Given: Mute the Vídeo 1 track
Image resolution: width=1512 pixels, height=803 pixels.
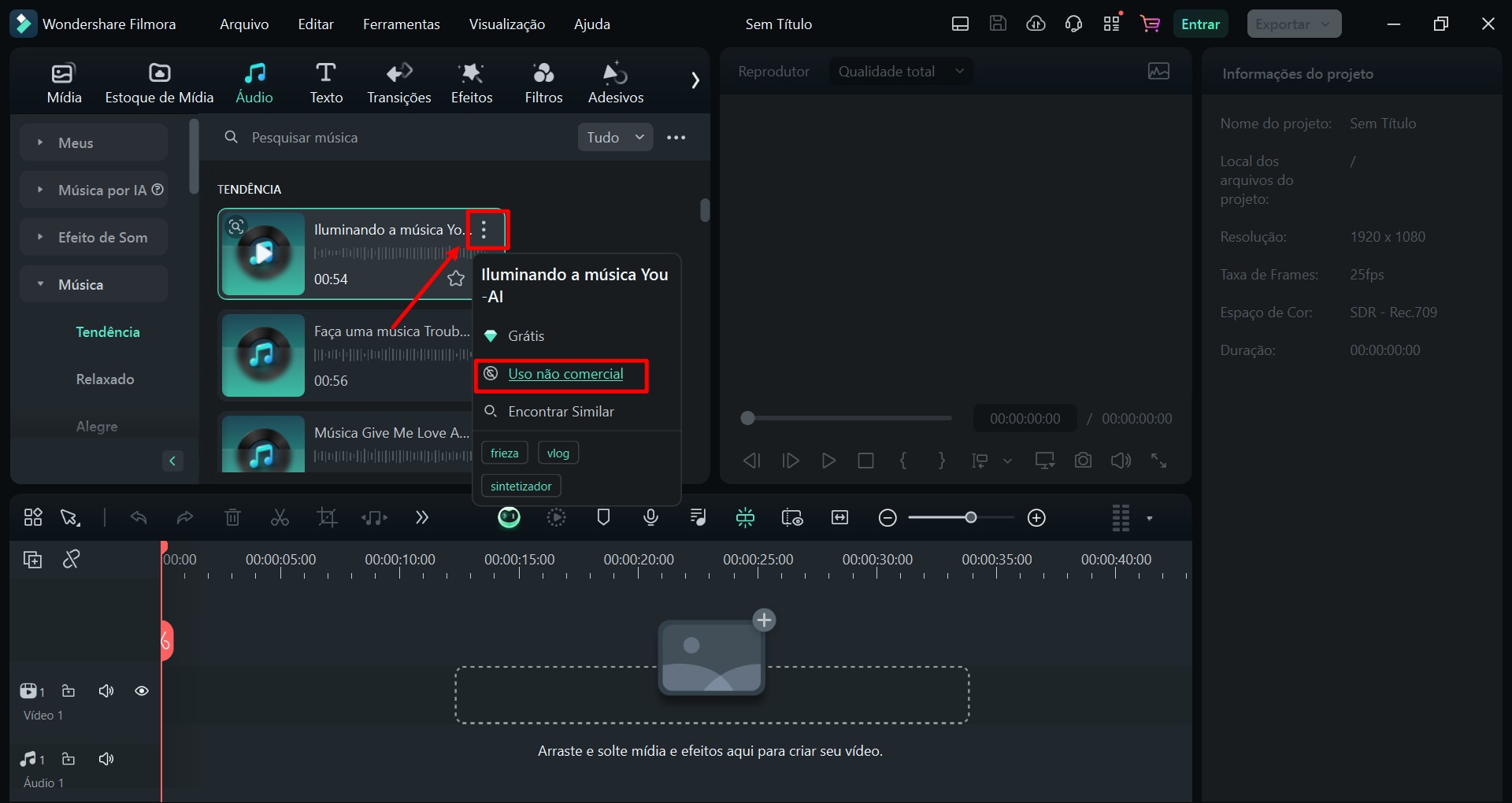Looking at the screenshot, I should 106,690.
